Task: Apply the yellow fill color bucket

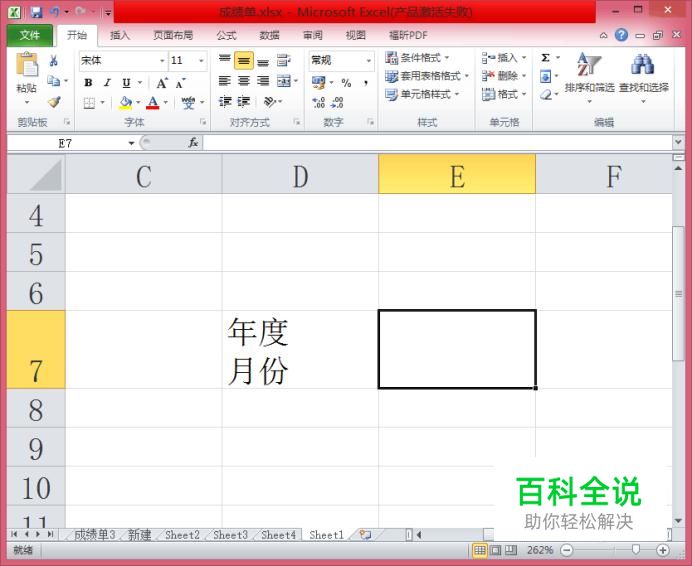Action: pos(125,103)
